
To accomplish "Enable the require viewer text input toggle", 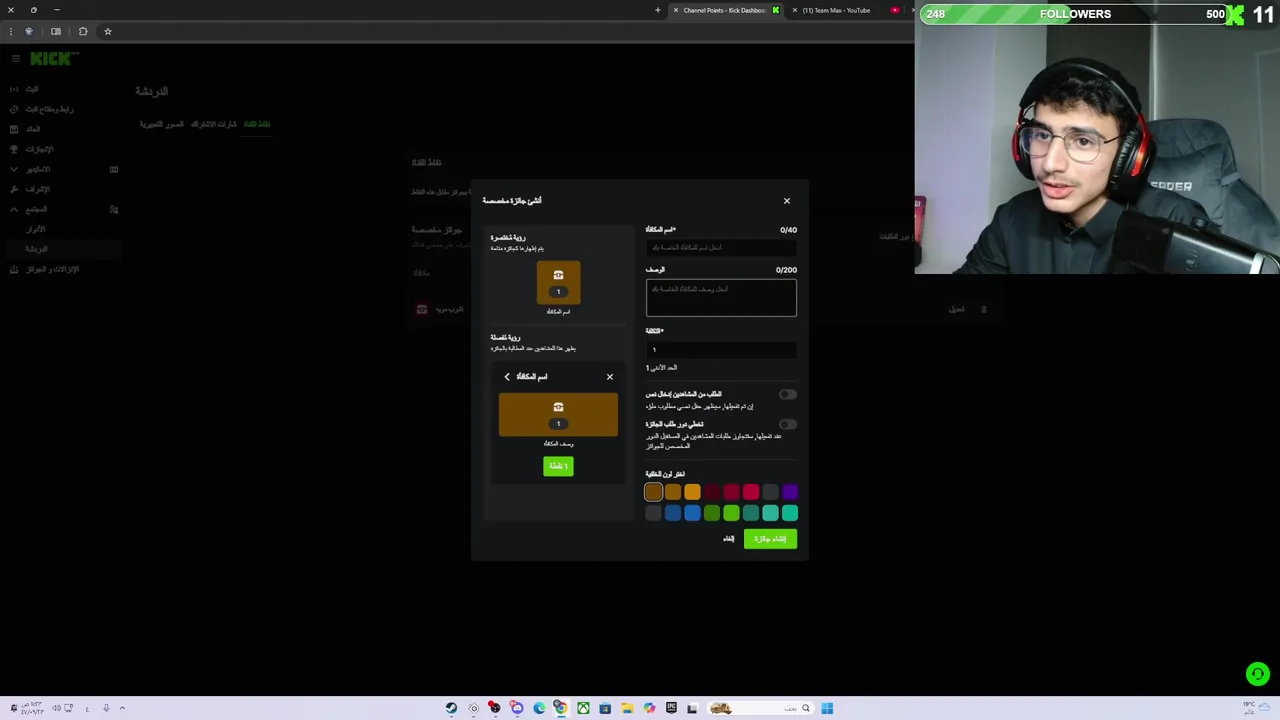I will (x=788, y=395).
